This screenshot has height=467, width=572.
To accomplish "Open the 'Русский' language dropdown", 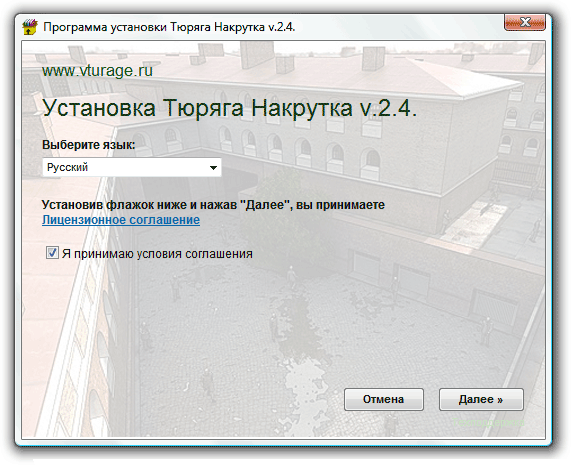I will click(x=132, y=167).
